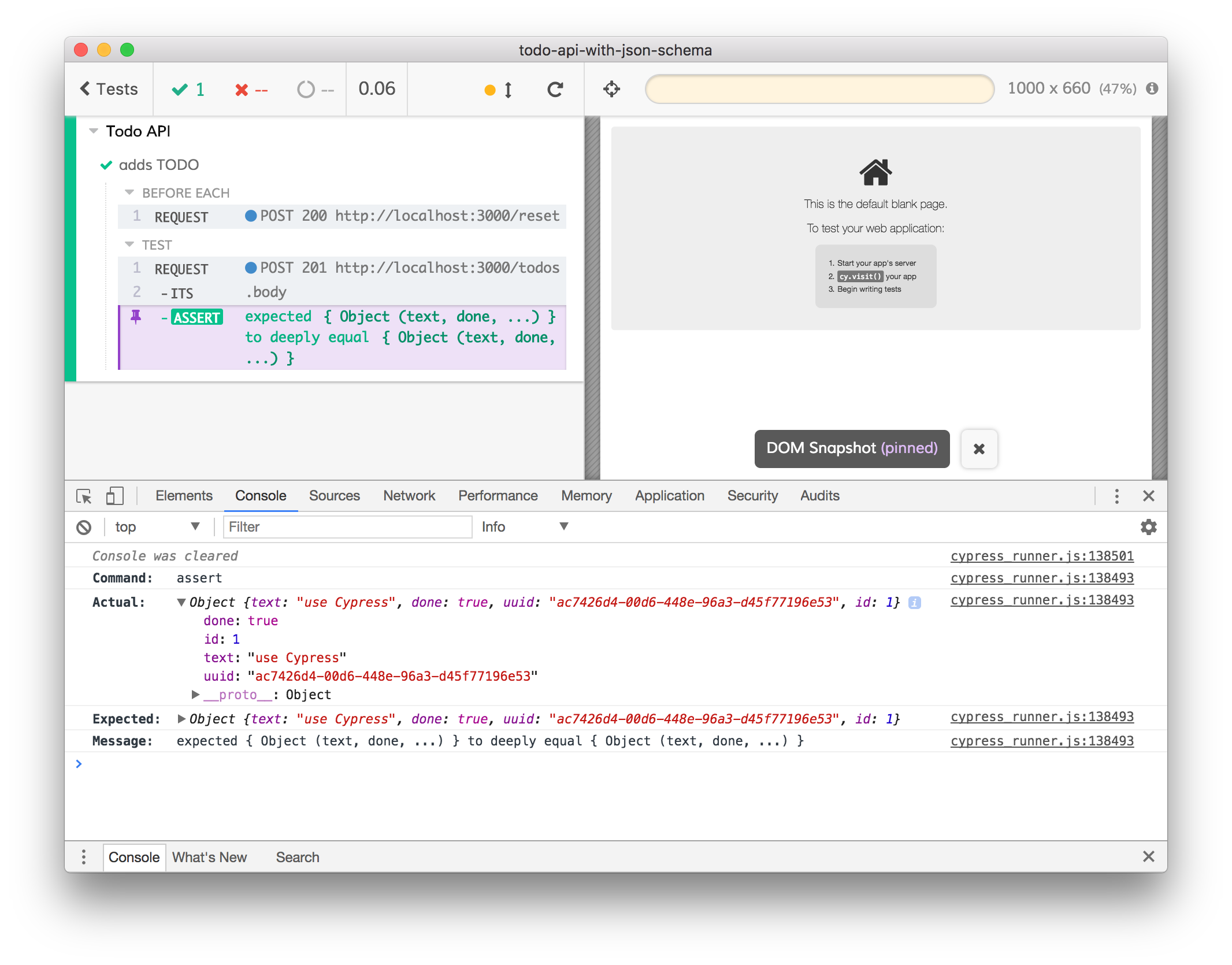The width and height of the screenshot is (1232, 965).
Task: Close the pinned DOM Snapshot
Action: click(979, 449)
